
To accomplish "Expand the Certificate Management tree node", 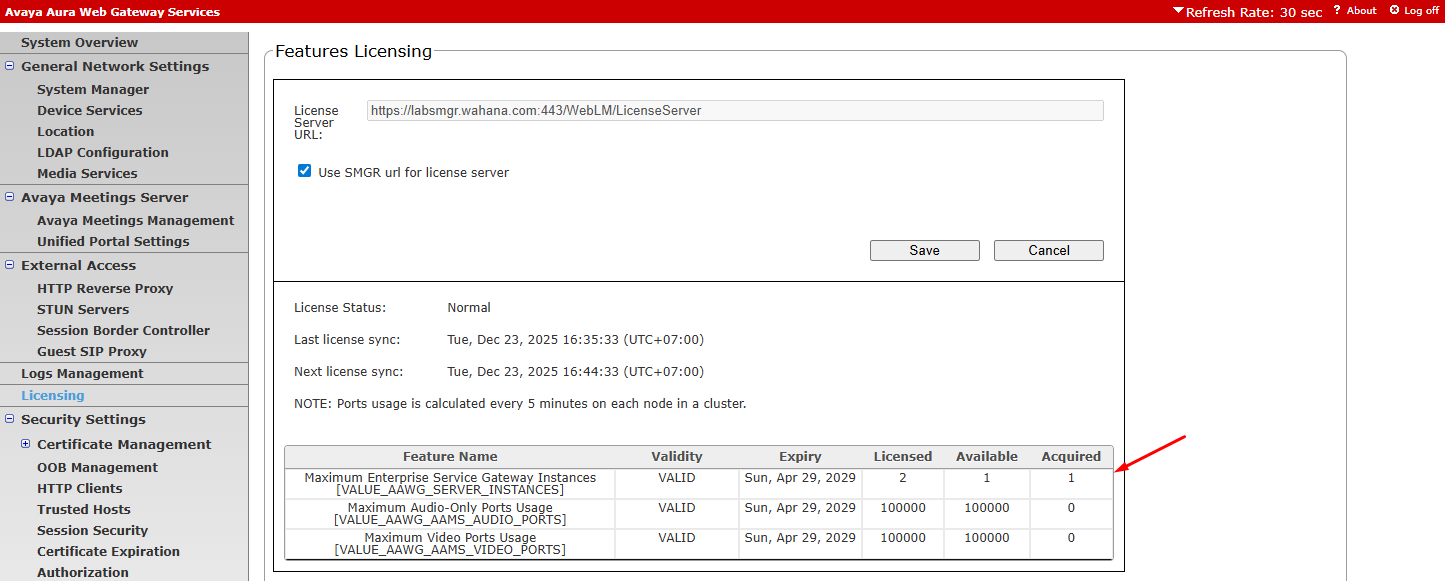I will click(x=26, y=444).
